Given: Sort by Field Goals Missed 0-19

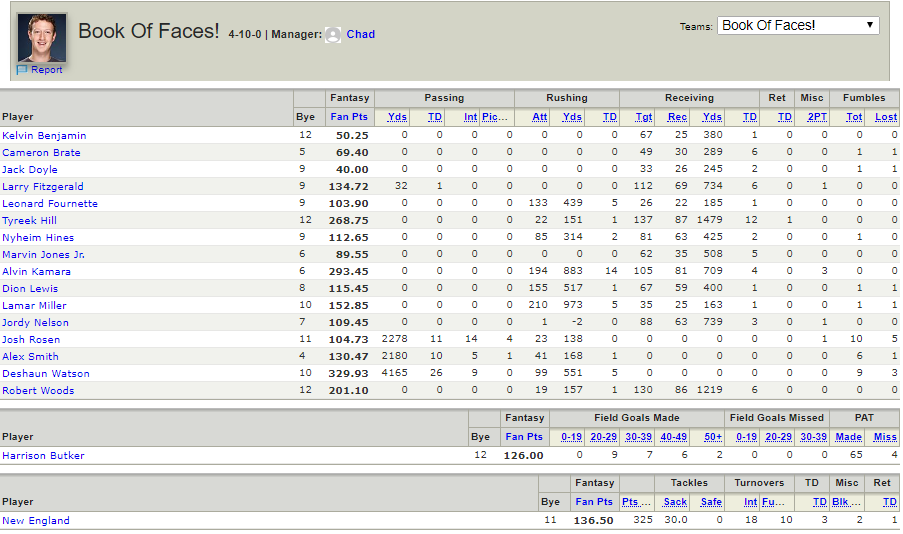Looking at the screenshot, I should point(746,437).
